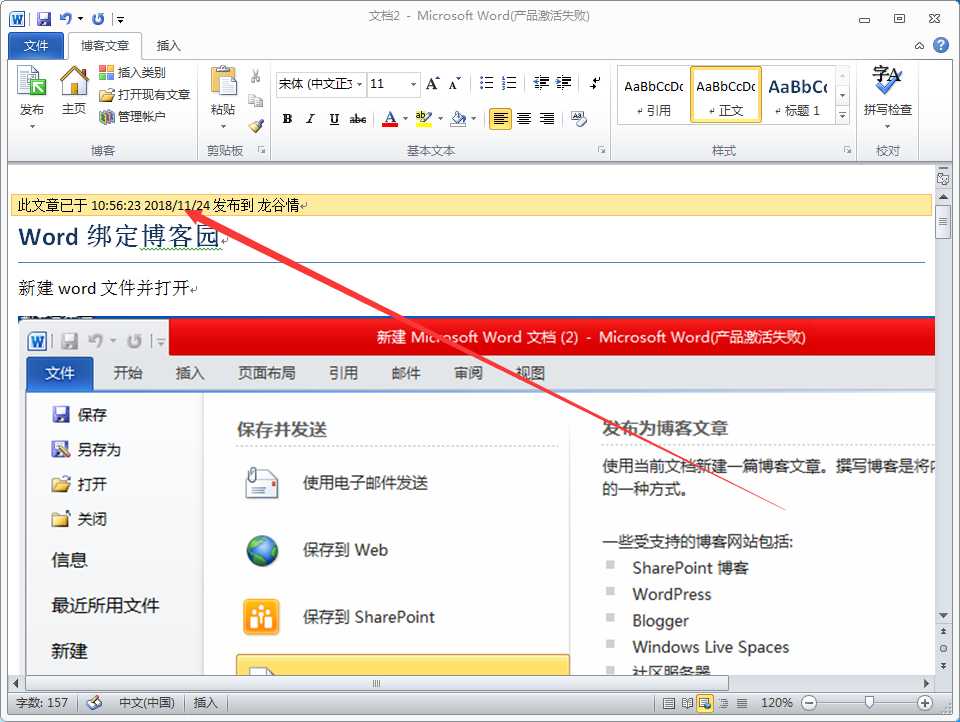Viewport: 960px width, 722px height.
Task: Expand the highlight color dropdown arrow
Action: point(440,119)
